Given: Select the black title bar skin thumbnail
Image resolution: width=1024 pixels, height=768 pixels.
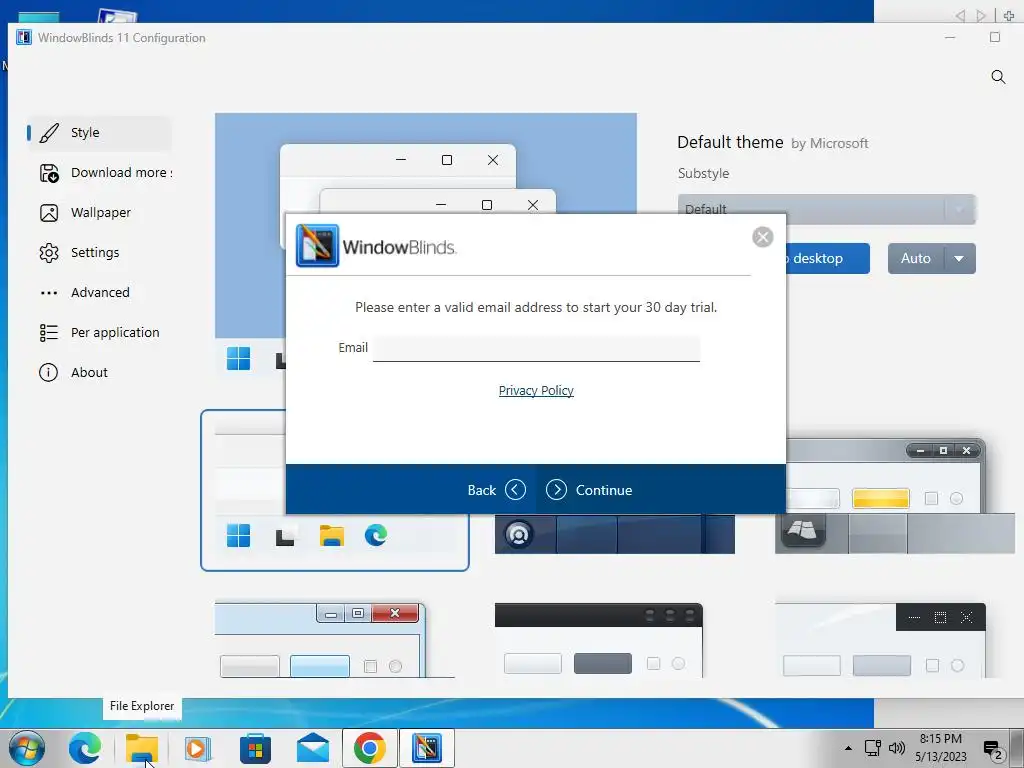Looking at the screenshot, I should (599, 640).
